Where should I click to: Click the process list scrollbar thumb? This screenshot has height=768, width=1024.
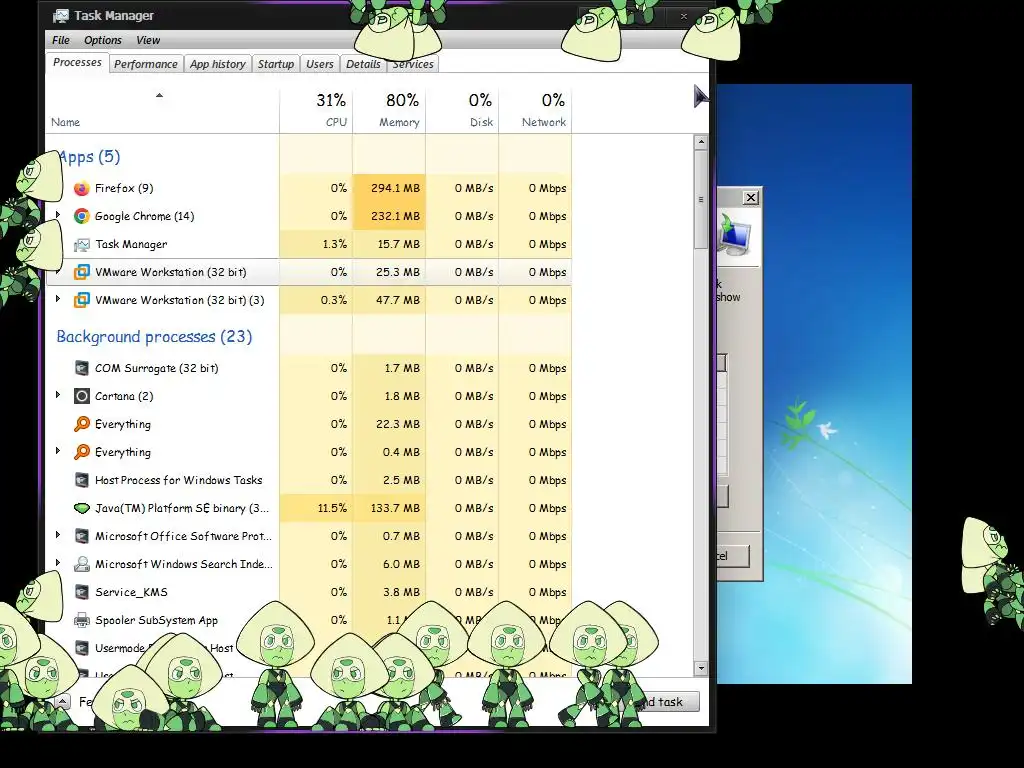click(701, 199)
